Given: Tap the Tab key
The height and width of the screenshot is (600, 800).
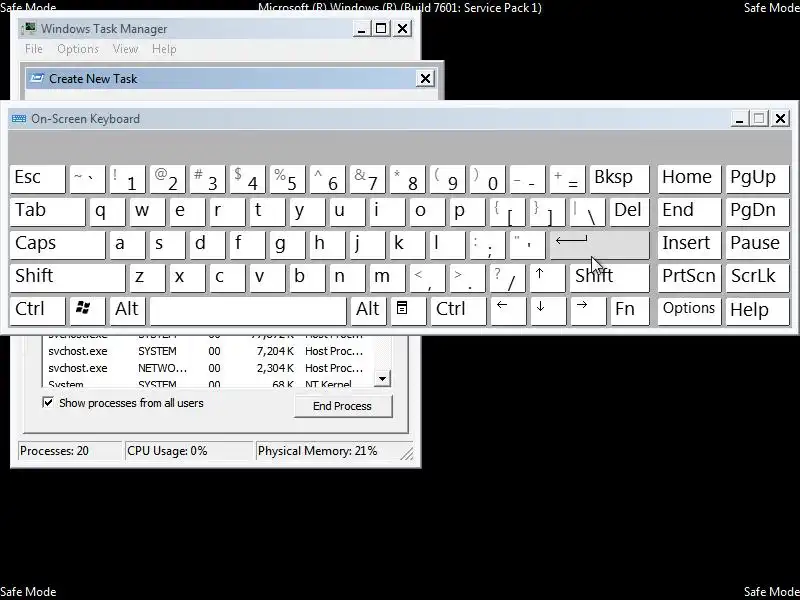Looking at the screenshot, I should pos(47,212).
